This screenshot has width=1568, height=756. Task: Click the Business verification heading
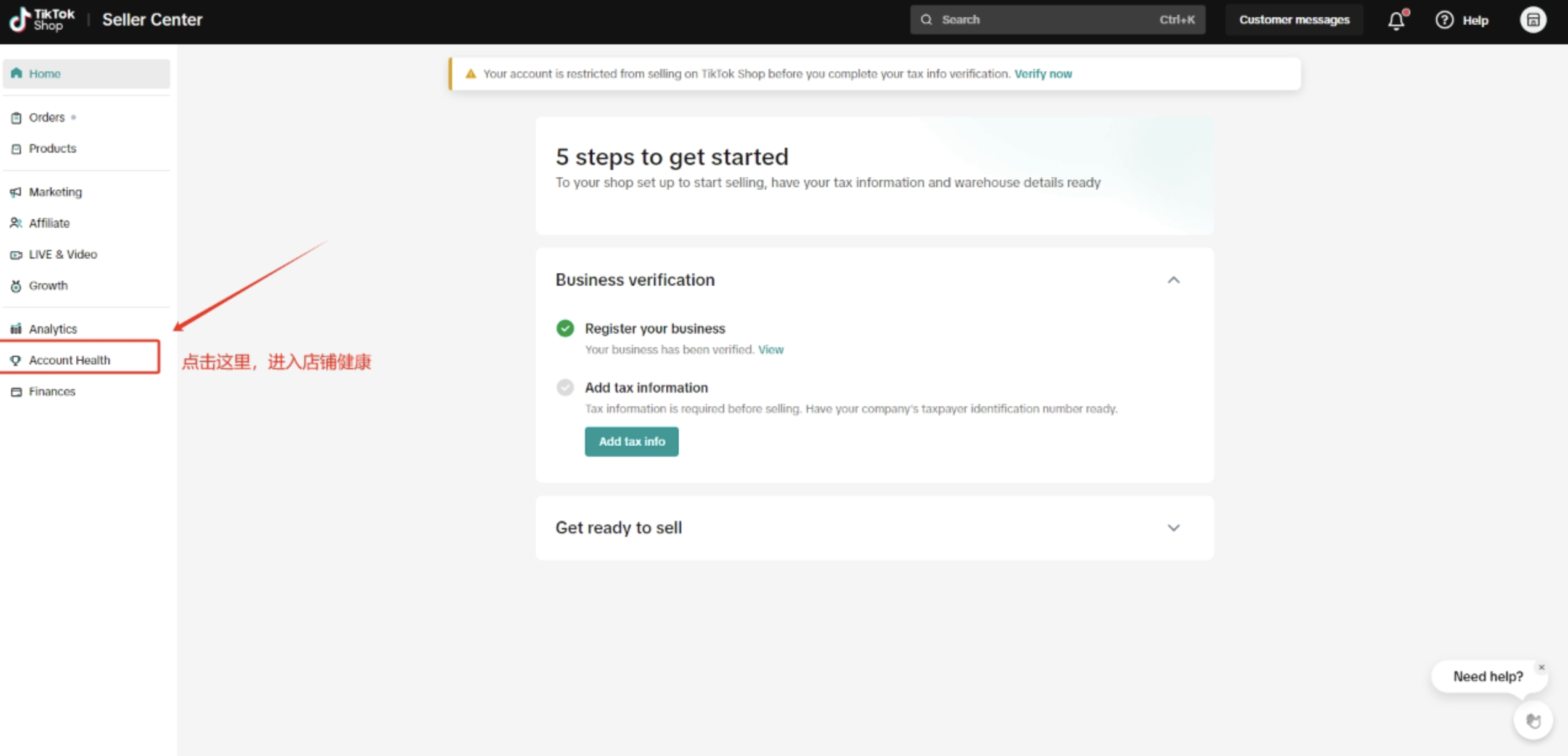click(635, 280)
